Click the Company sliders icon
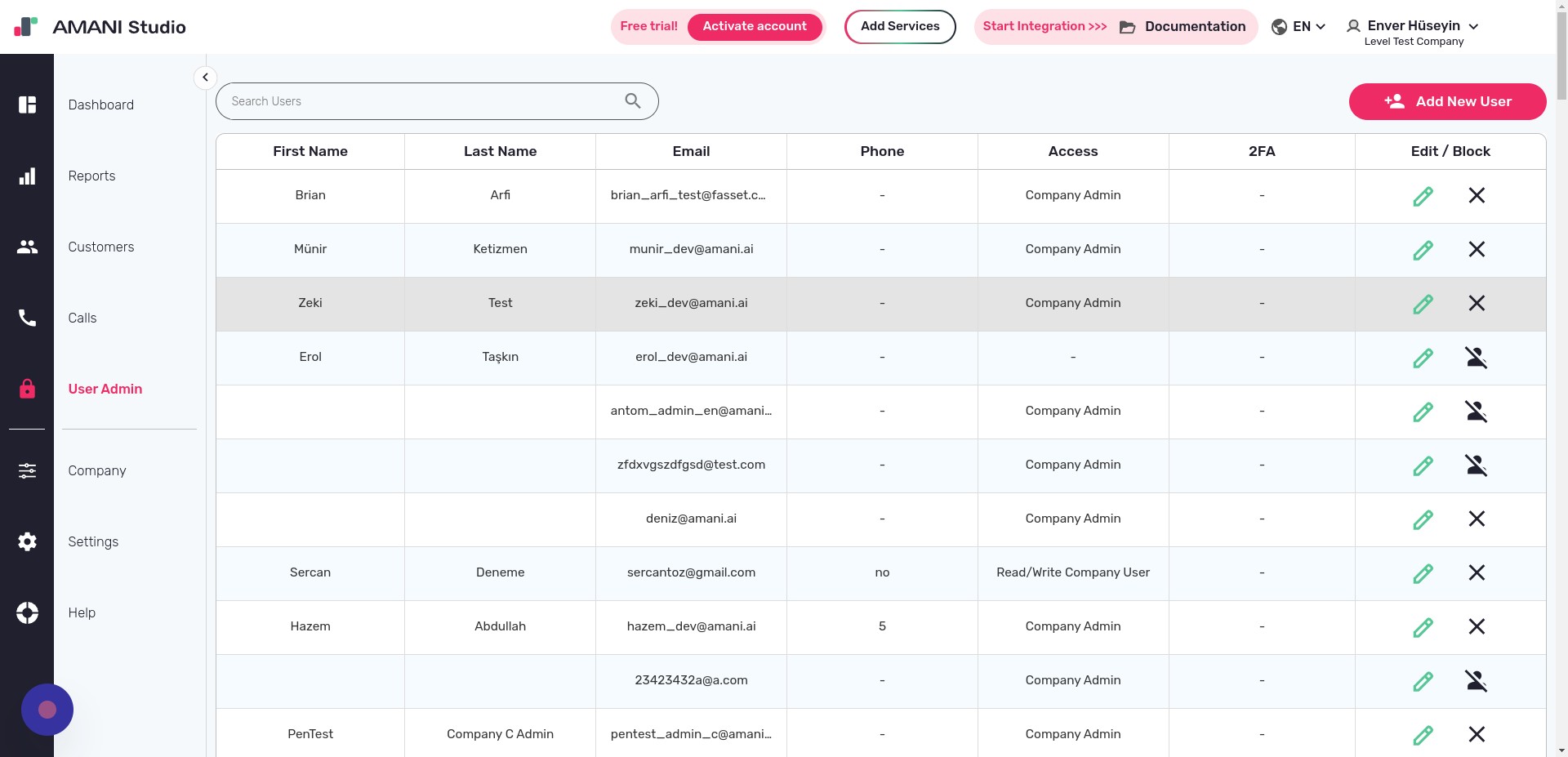 pyautogui.click(x=27, y=470)
